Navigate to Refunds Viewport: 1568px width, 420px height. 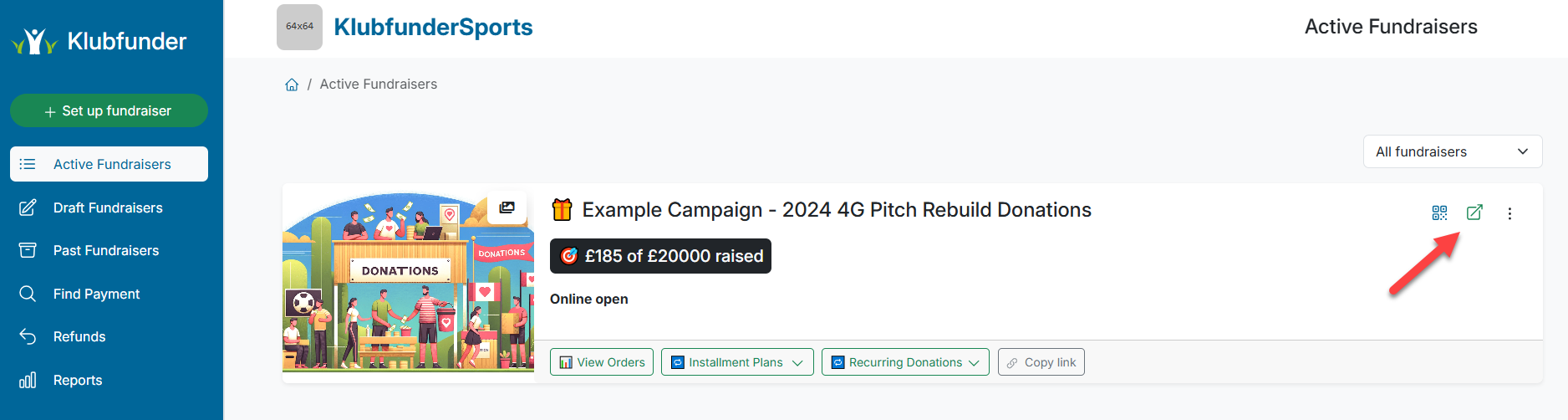coord(79,336)
